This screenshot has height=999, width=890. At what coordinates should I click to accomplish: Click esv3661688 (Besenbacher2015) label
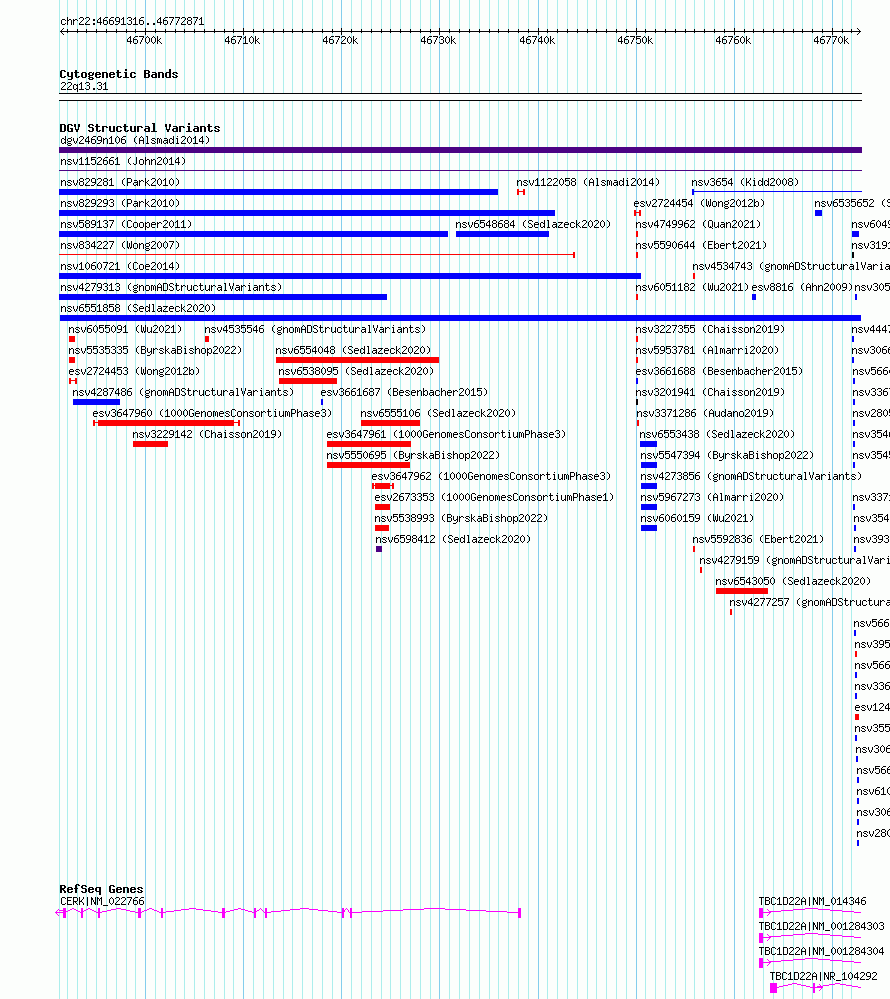click(x=719, y=371)
